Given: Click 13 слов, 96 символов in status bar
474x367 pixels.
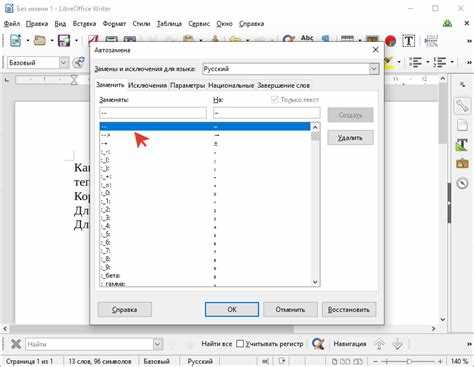Looking at the screenshot, I should coord(100,361).
